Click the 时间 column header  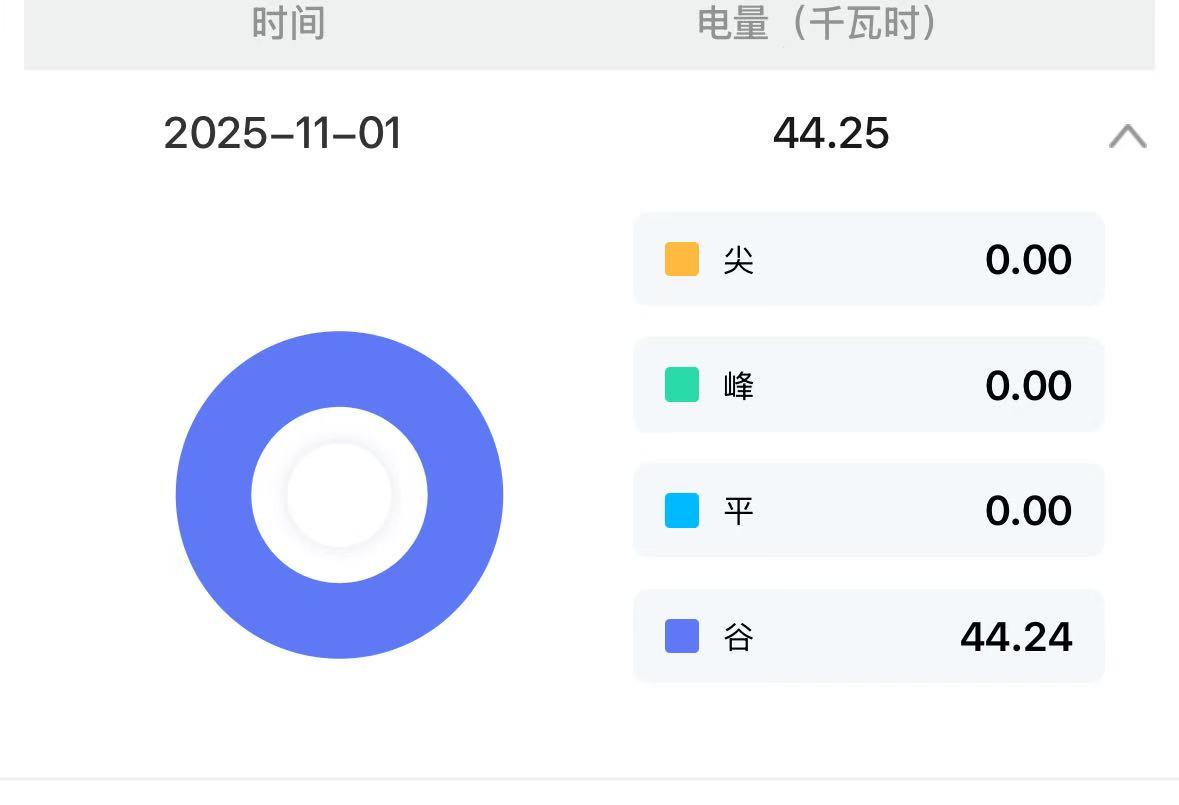pos(288,23)
